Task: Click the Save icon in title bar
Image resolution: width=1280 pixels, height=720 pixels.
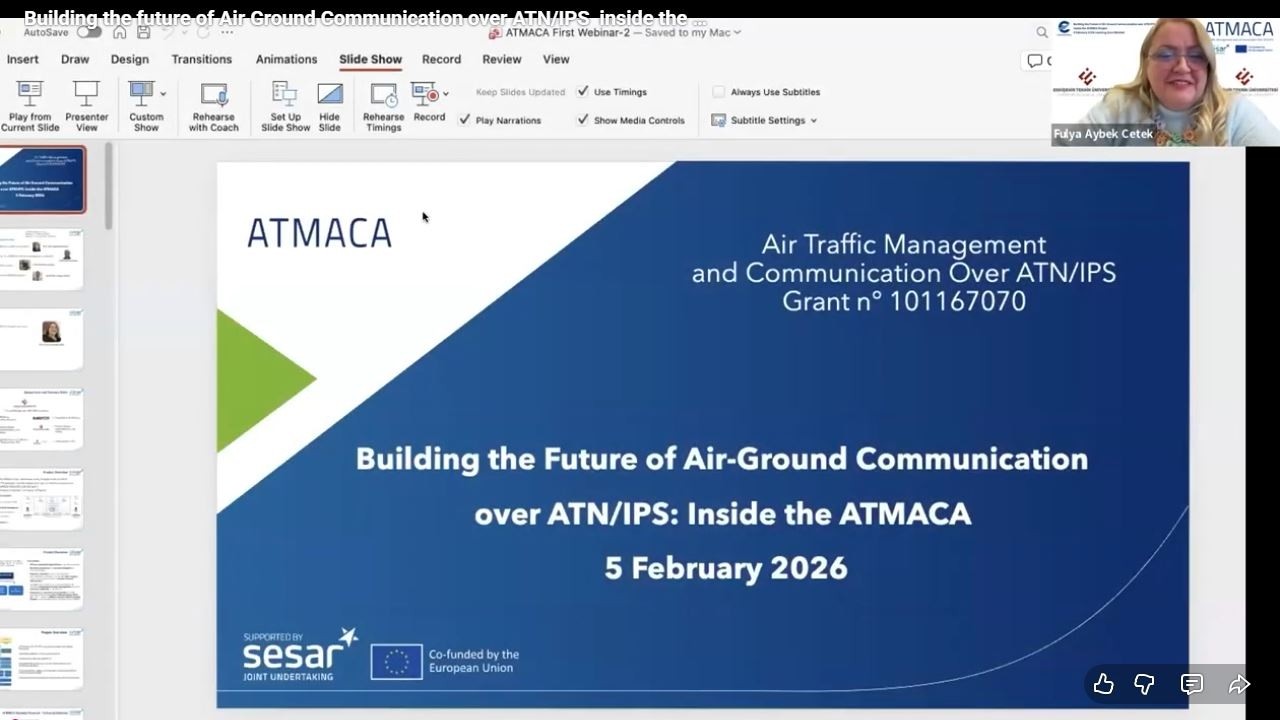Action: 144,32
